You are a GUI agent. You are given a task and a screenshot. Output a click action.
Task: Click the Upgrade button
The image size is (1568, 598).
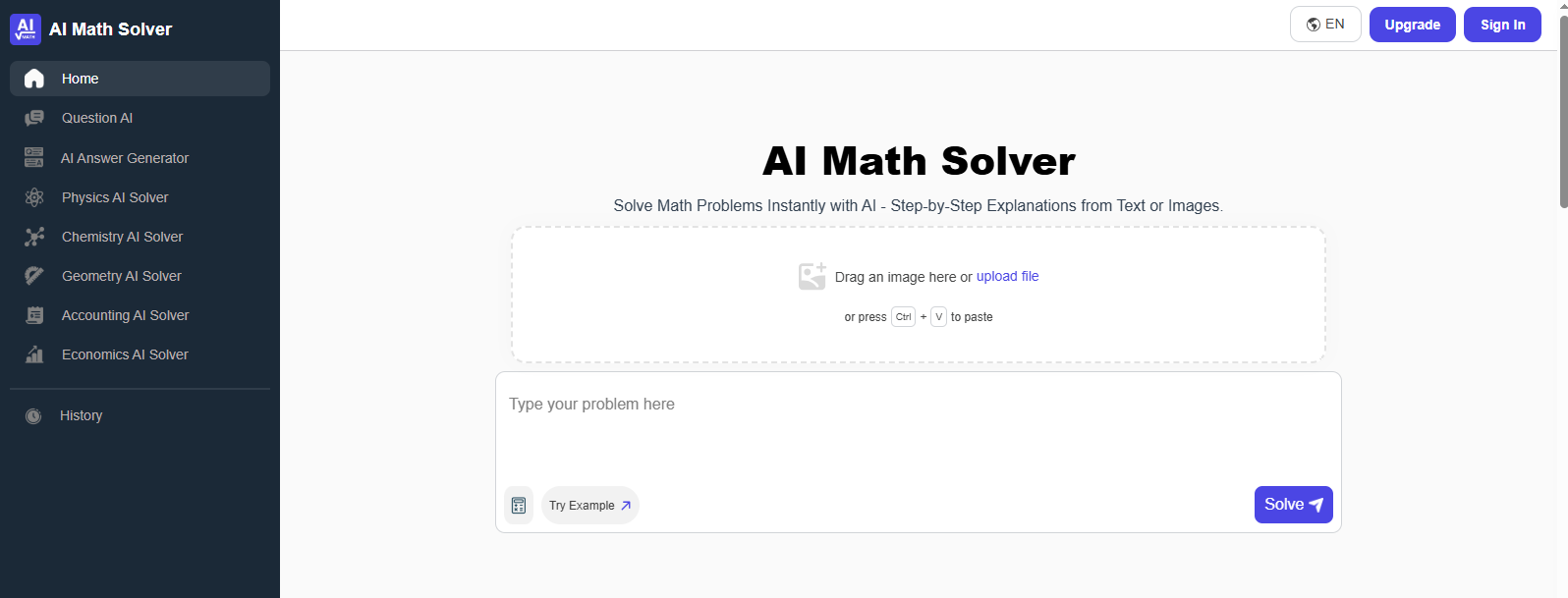coord(1413,25)
